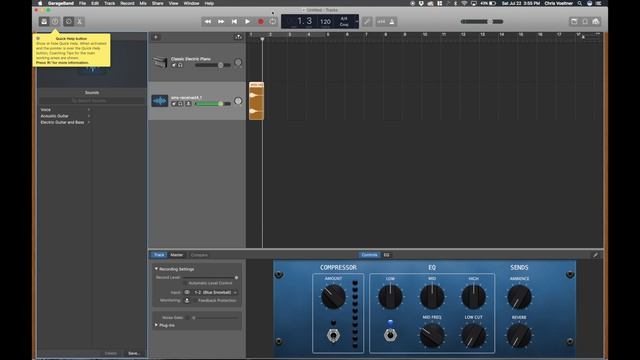The image size is (640, 360).
Task: Select the EQ tab in Smart Controls
Action: pyautogui.click(x=387, y=255)
